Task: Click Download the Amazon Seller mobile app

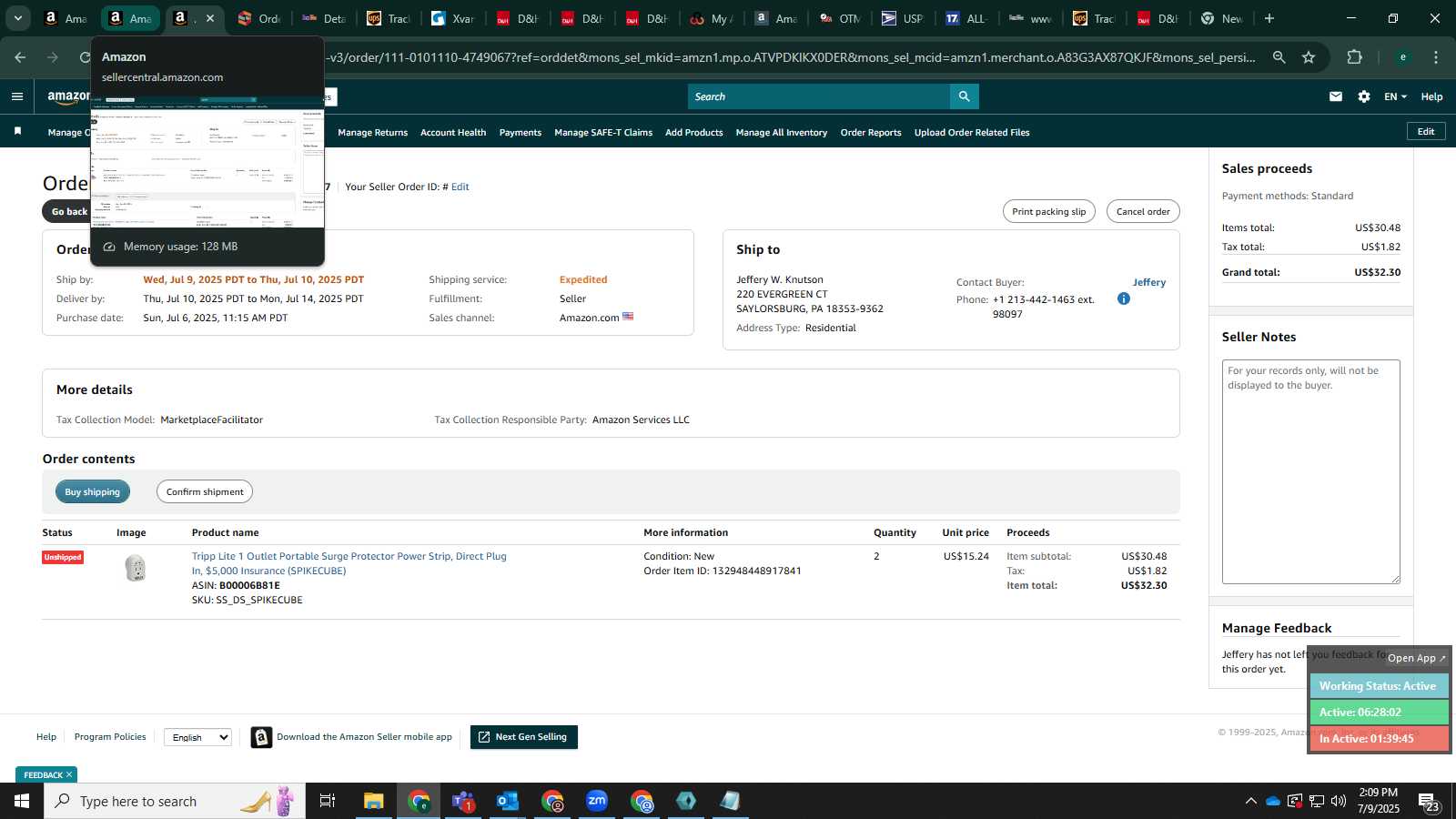Action: click(x=351, y=737)
